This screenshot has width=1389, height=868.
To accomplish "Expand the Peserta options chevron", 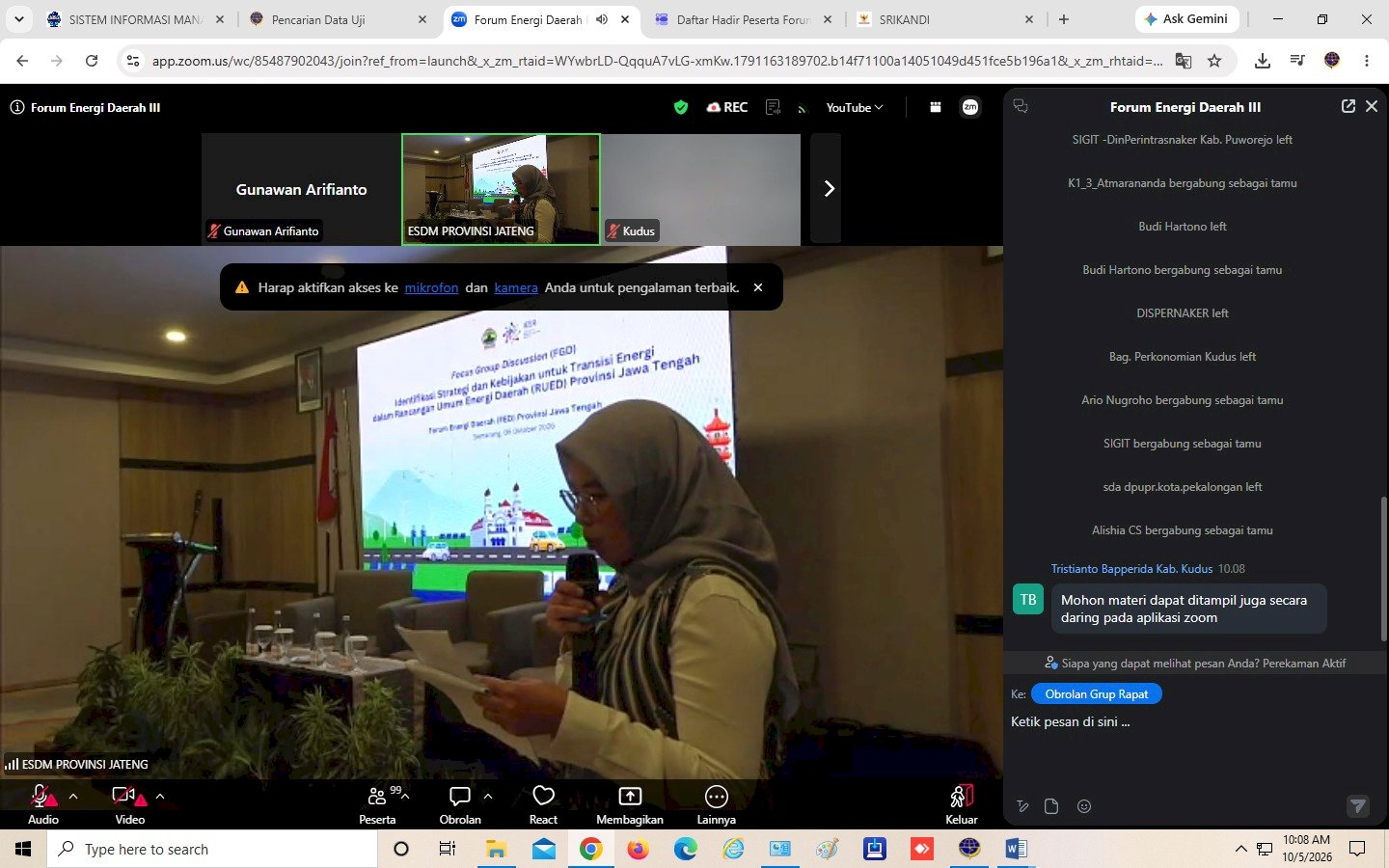I will pos(405,797).
